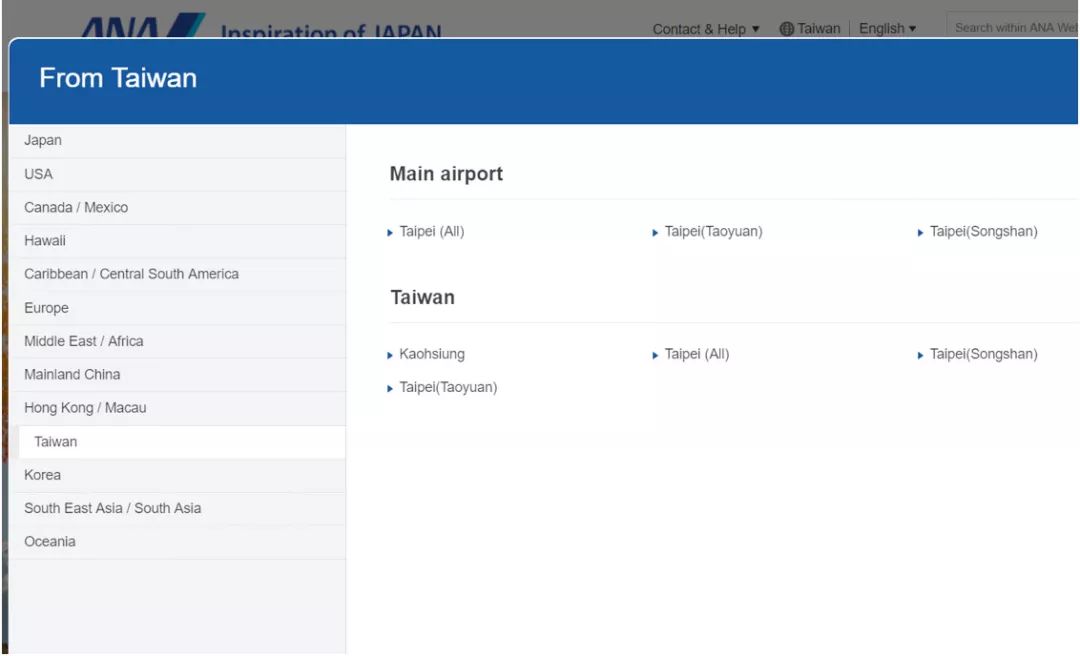Open Hong Kong / Macau region
The image size is (1080, 656).
point(85,408)
